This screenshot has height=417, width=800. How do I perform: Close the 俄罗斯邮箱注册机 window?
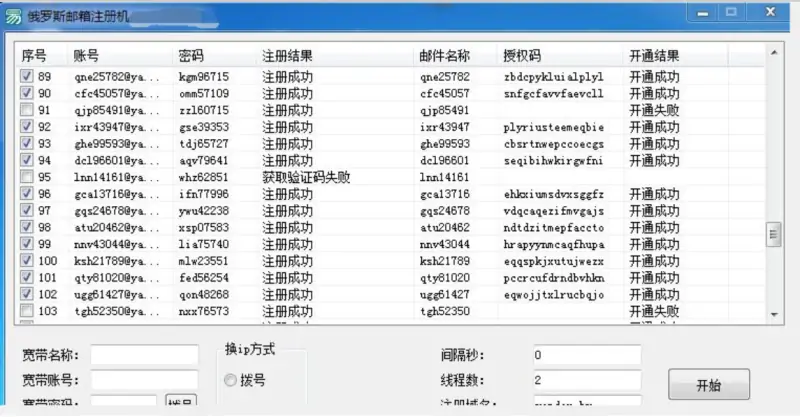770,12
